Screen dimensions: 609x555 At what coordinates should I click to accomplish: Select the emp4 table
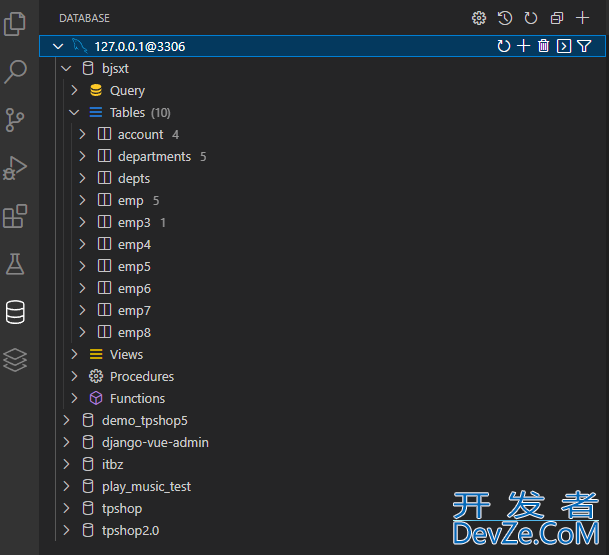coord(134,245)
